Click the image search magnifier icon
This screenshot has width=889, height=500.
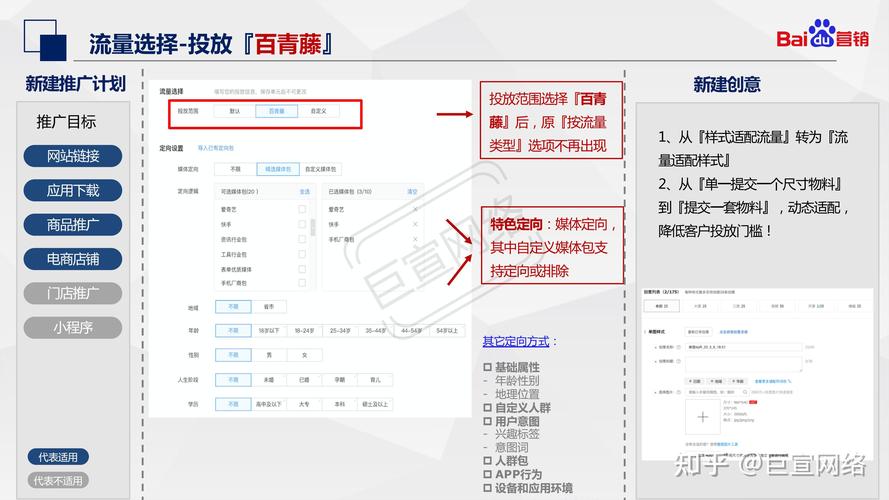(745, 392)
